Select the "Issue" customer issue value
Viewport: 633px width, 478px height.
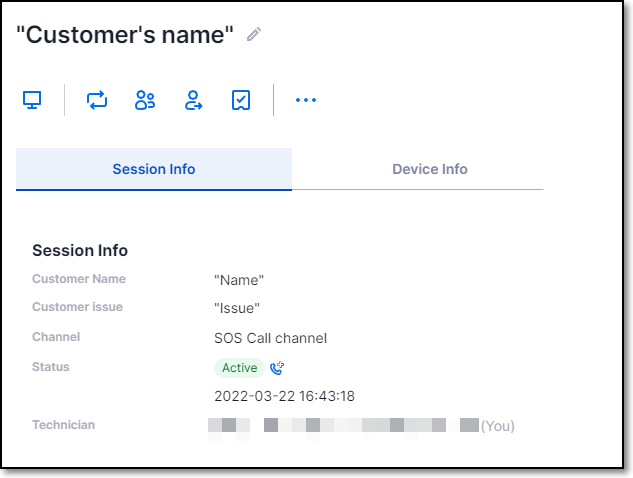[x=237, y=308]
